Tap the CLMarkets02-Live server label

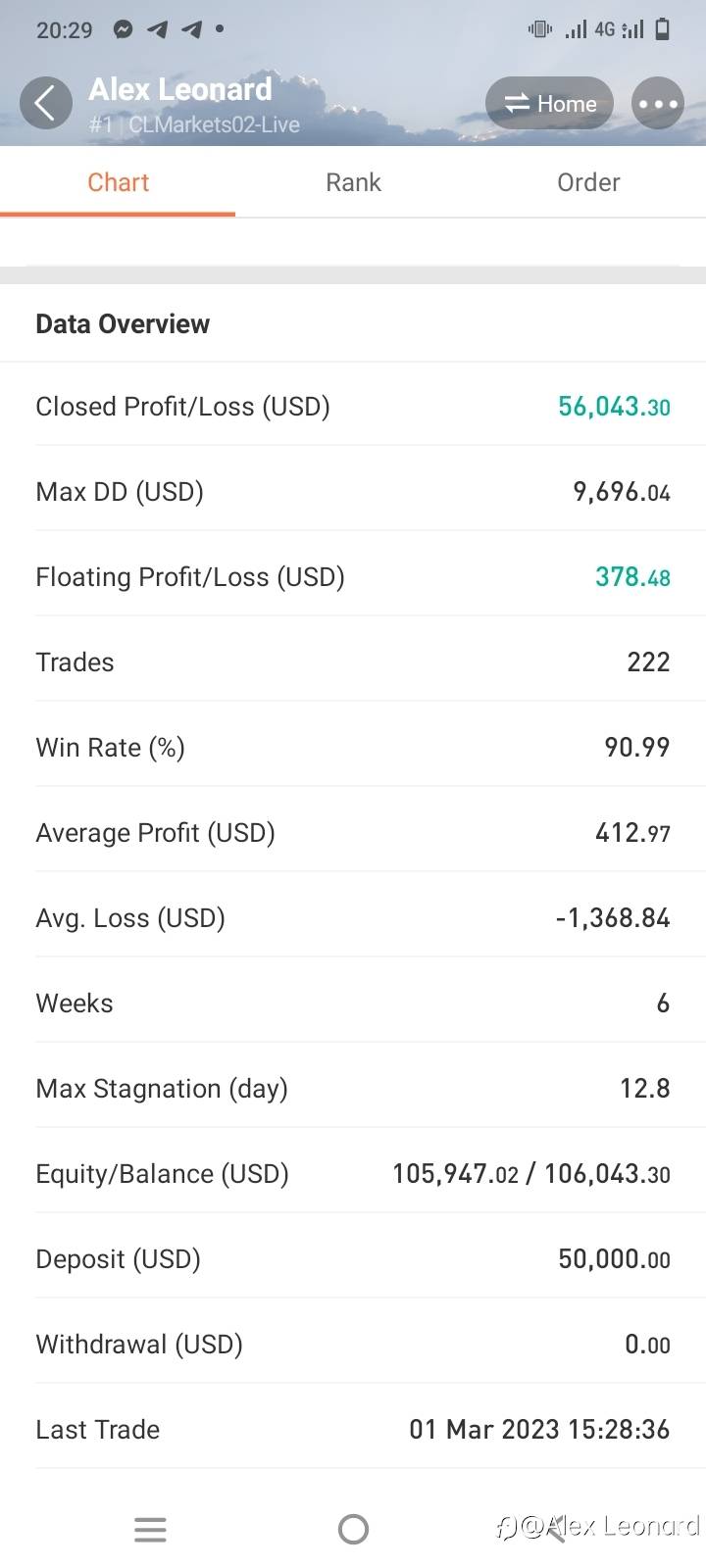[x=214, y=125]
